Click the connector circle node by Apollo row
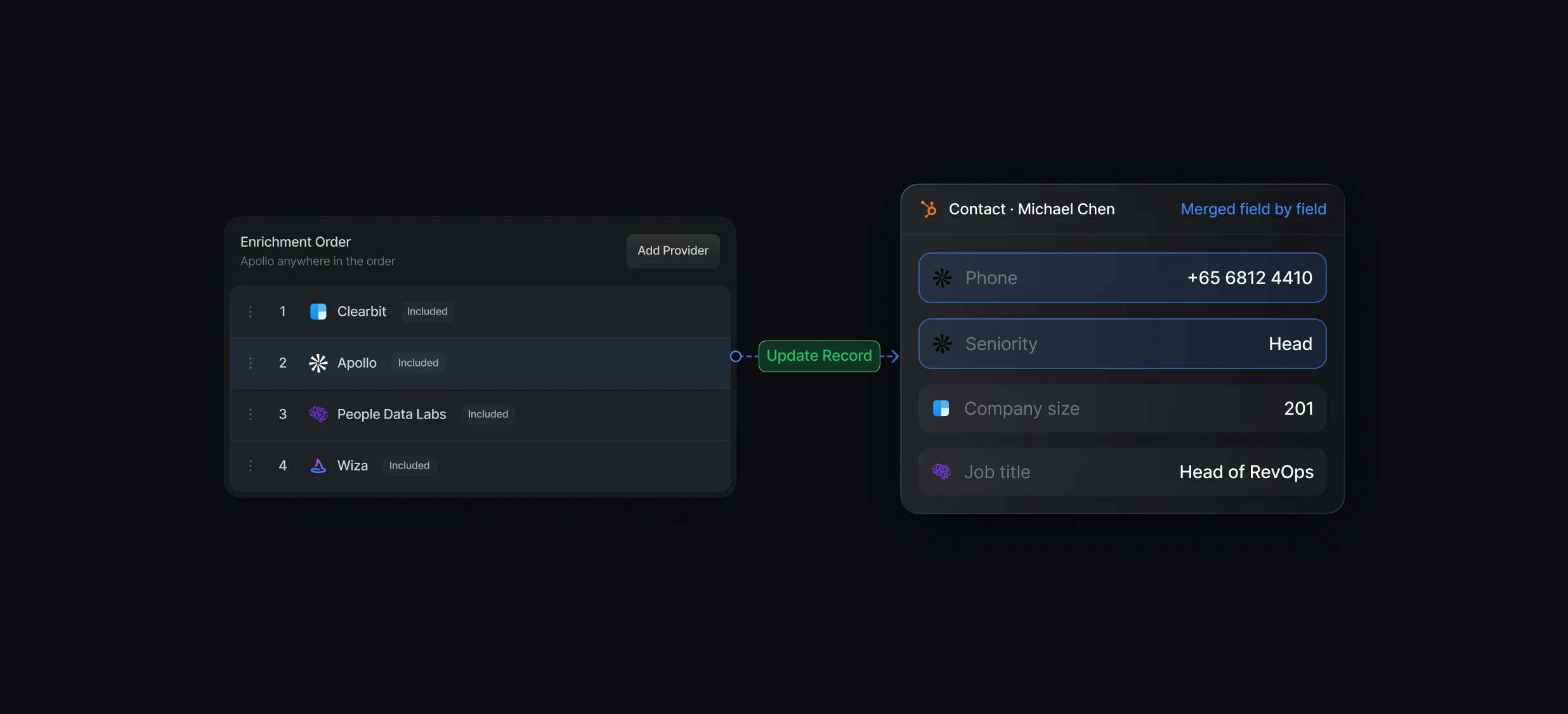The height and width of the screenshot is (714, 1568). pos(736,356)
